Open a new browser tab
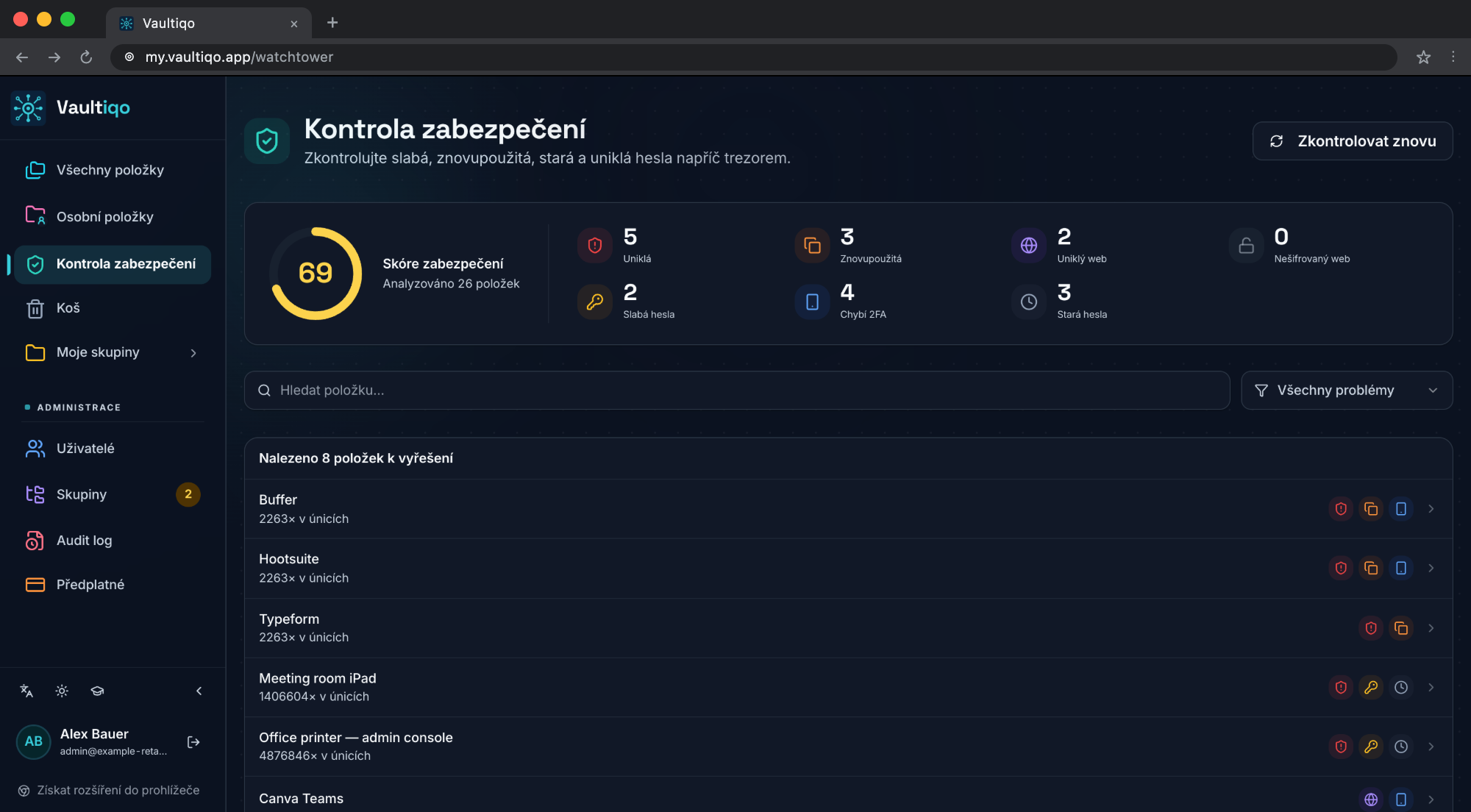The height and width of the screenshot is (812, 1471). pos(332,23)
